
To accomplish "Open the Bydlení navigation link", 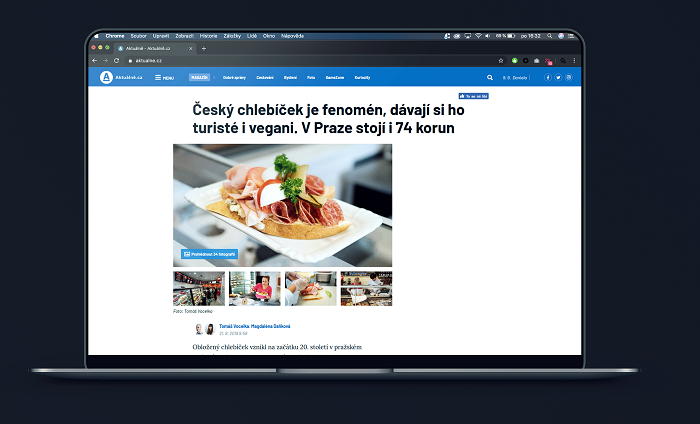I will [x=290, y=77].
